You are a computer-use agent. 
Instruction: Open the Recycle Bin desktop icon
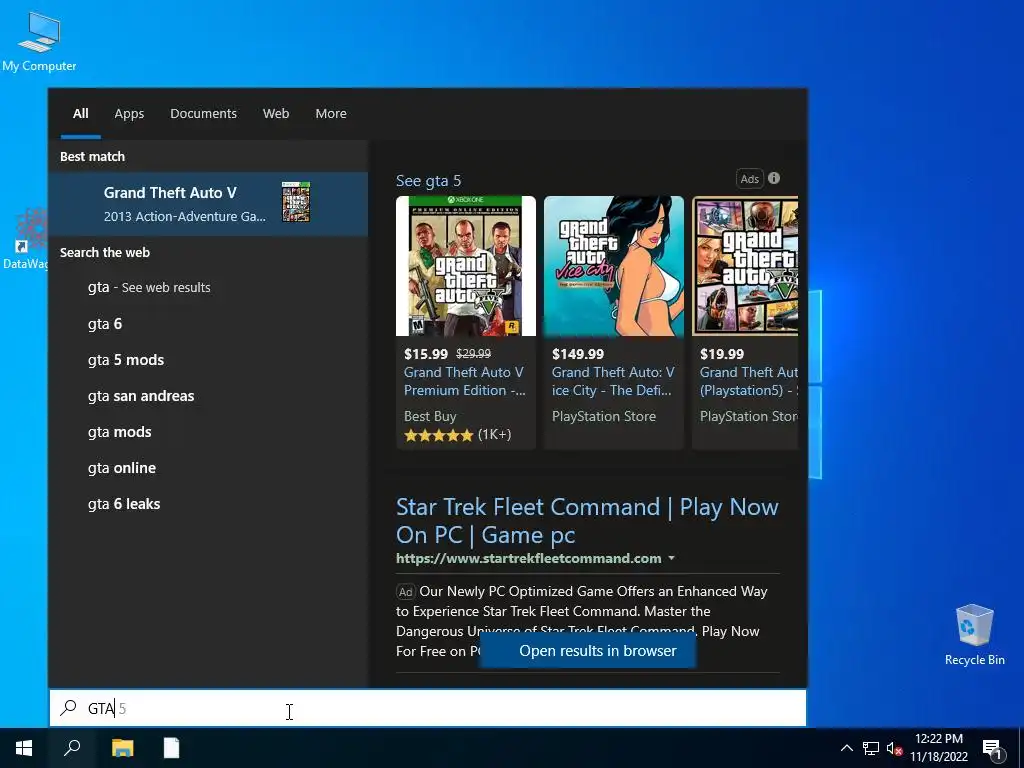tap(974, 635)
